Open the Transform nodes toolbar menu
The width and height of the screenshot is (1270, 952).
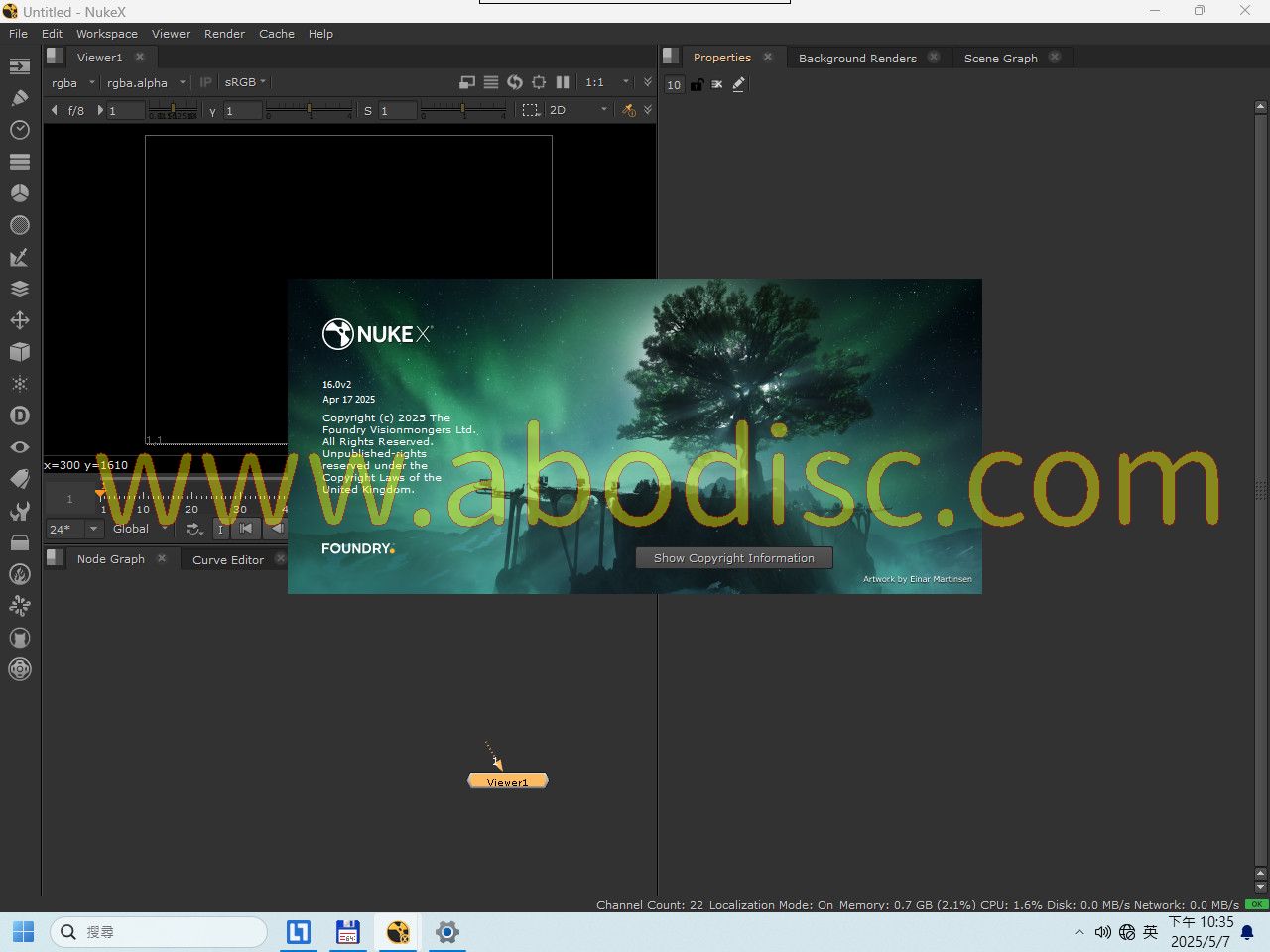click(x=20, y=320)
